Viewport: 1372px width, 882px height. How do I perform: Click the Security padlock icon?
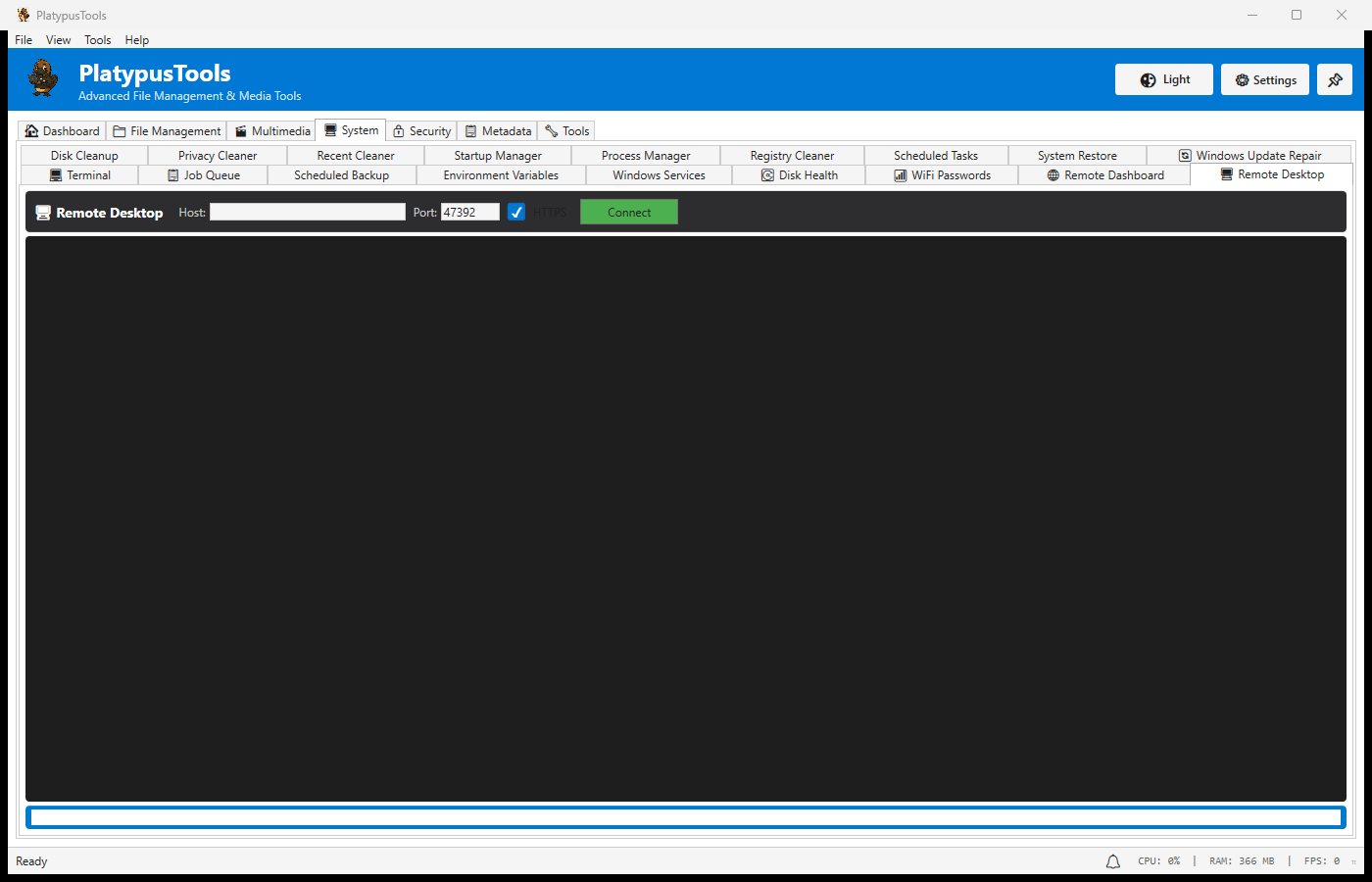tap(398, 130)
